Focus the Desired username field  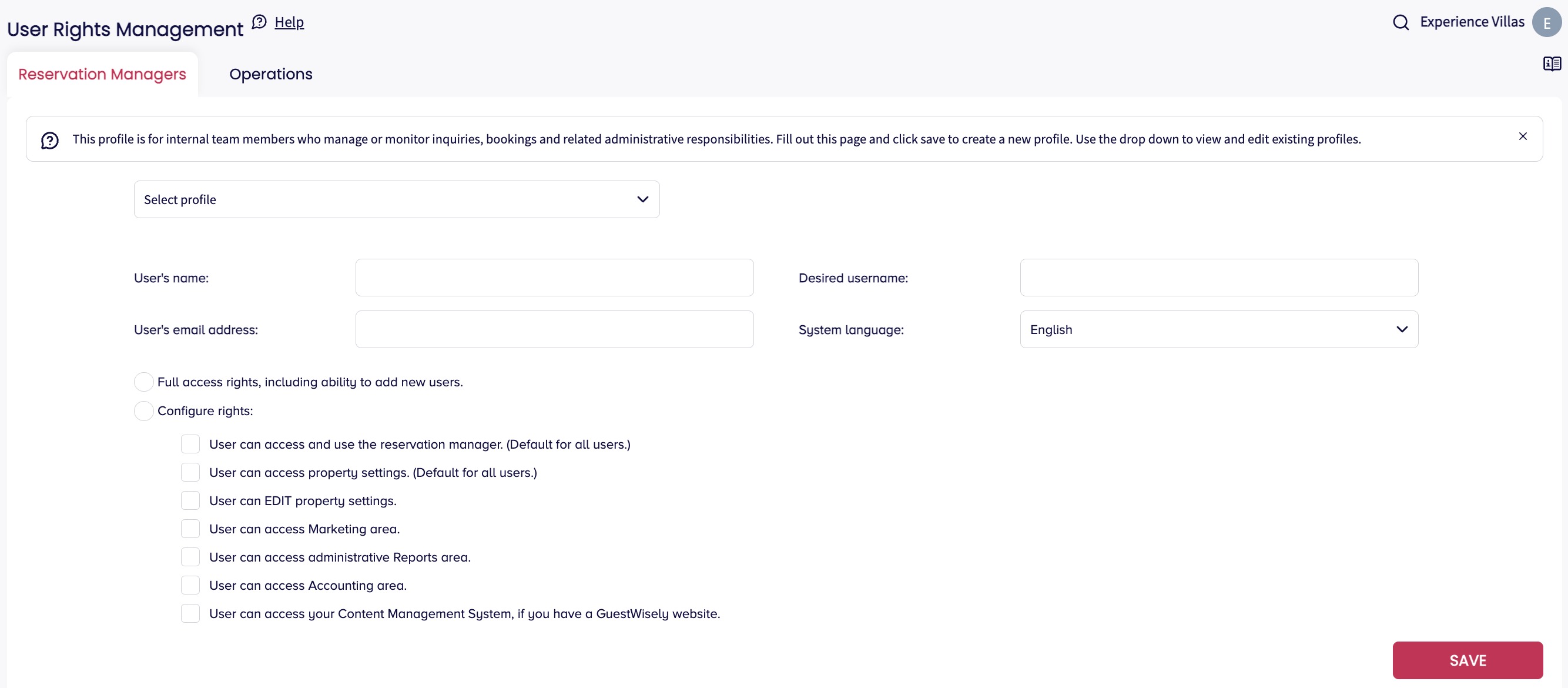click(1219, 278)
